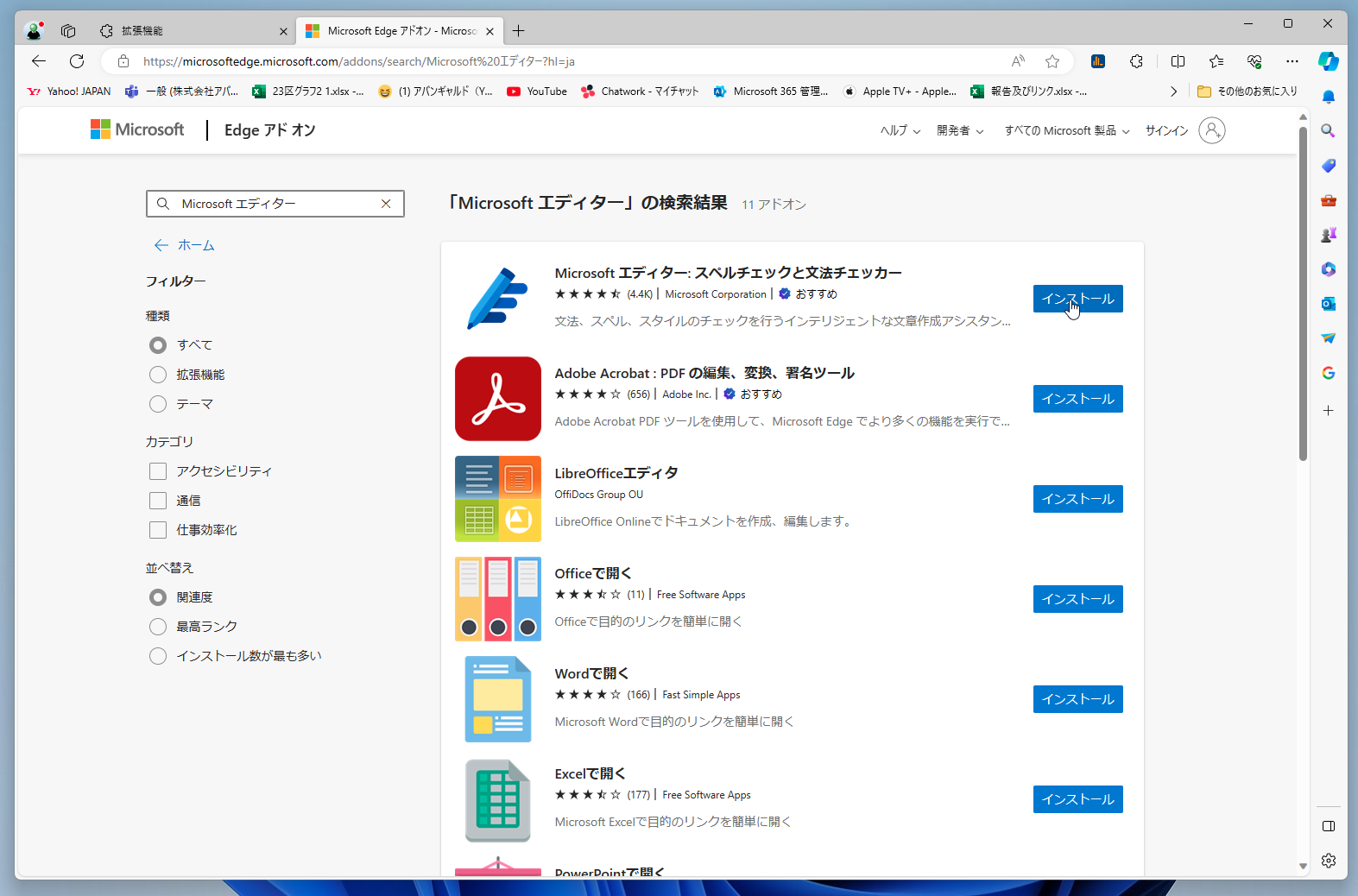
Task: Open sidebar Outlook icon
Action: (x=1329, y=304)
